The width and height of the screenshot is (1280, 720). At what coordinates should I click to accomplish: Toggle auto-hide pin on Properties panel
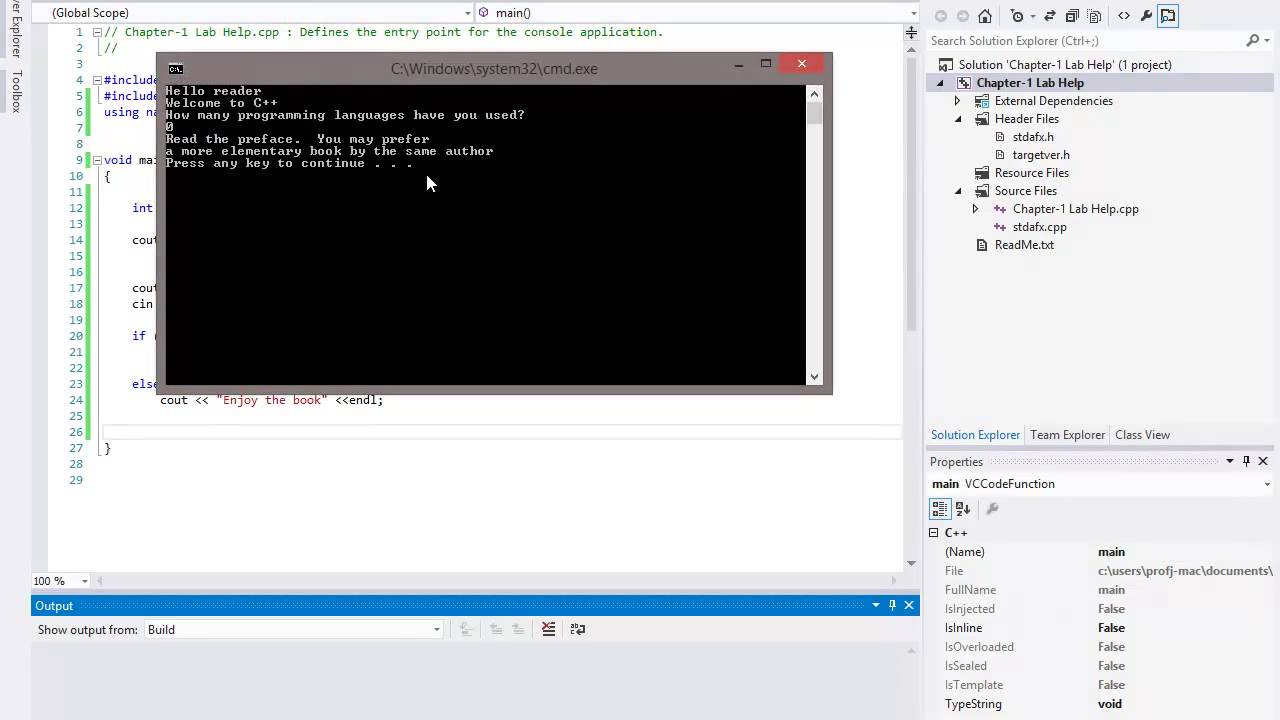tap(1246, 461)
